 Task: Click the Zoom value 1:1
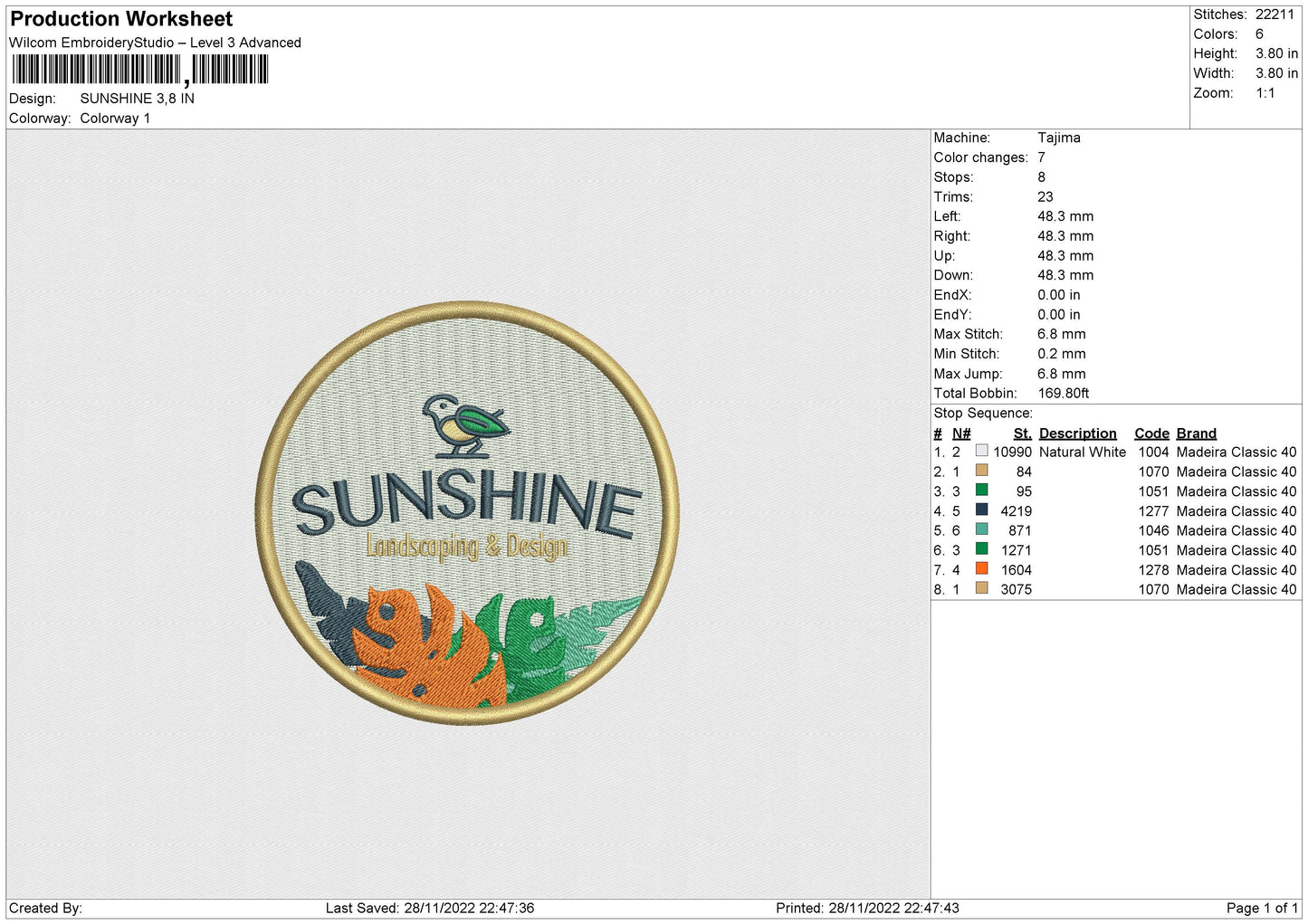(x=1265, y=93)
